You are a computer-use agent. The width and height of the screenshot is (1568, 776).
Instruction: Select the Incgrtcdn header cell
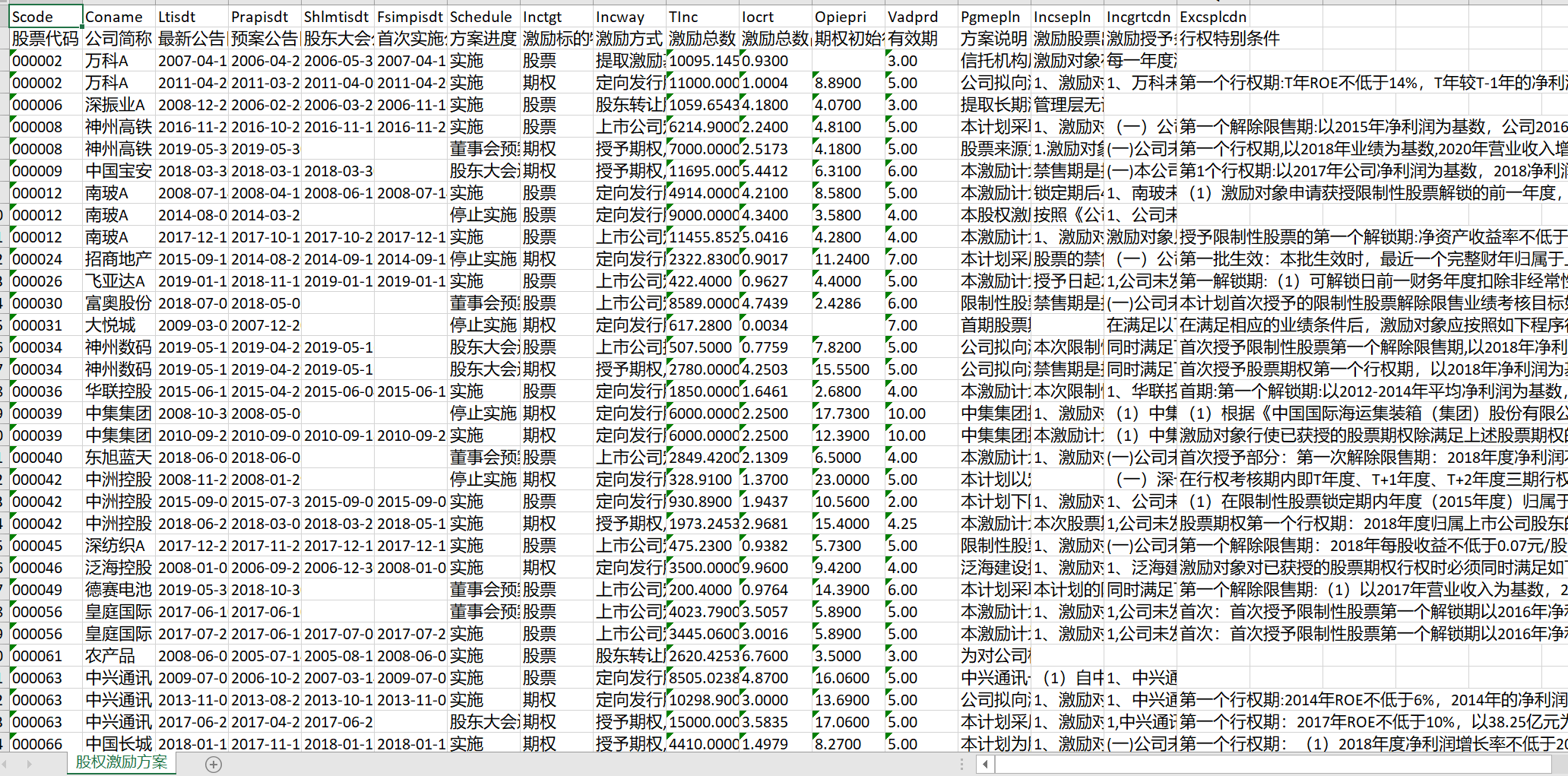(x=1140, y=17)
